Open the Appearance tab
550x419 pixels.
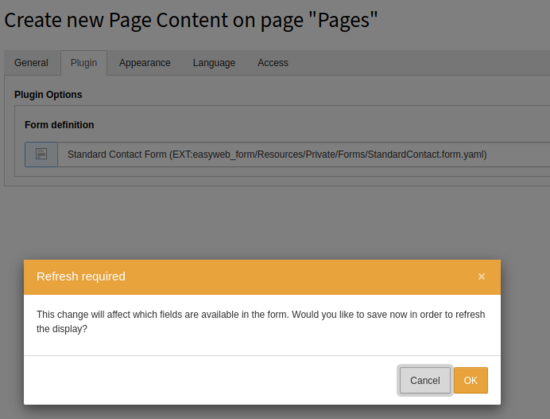pyautogui.click(x=145, y=63)
